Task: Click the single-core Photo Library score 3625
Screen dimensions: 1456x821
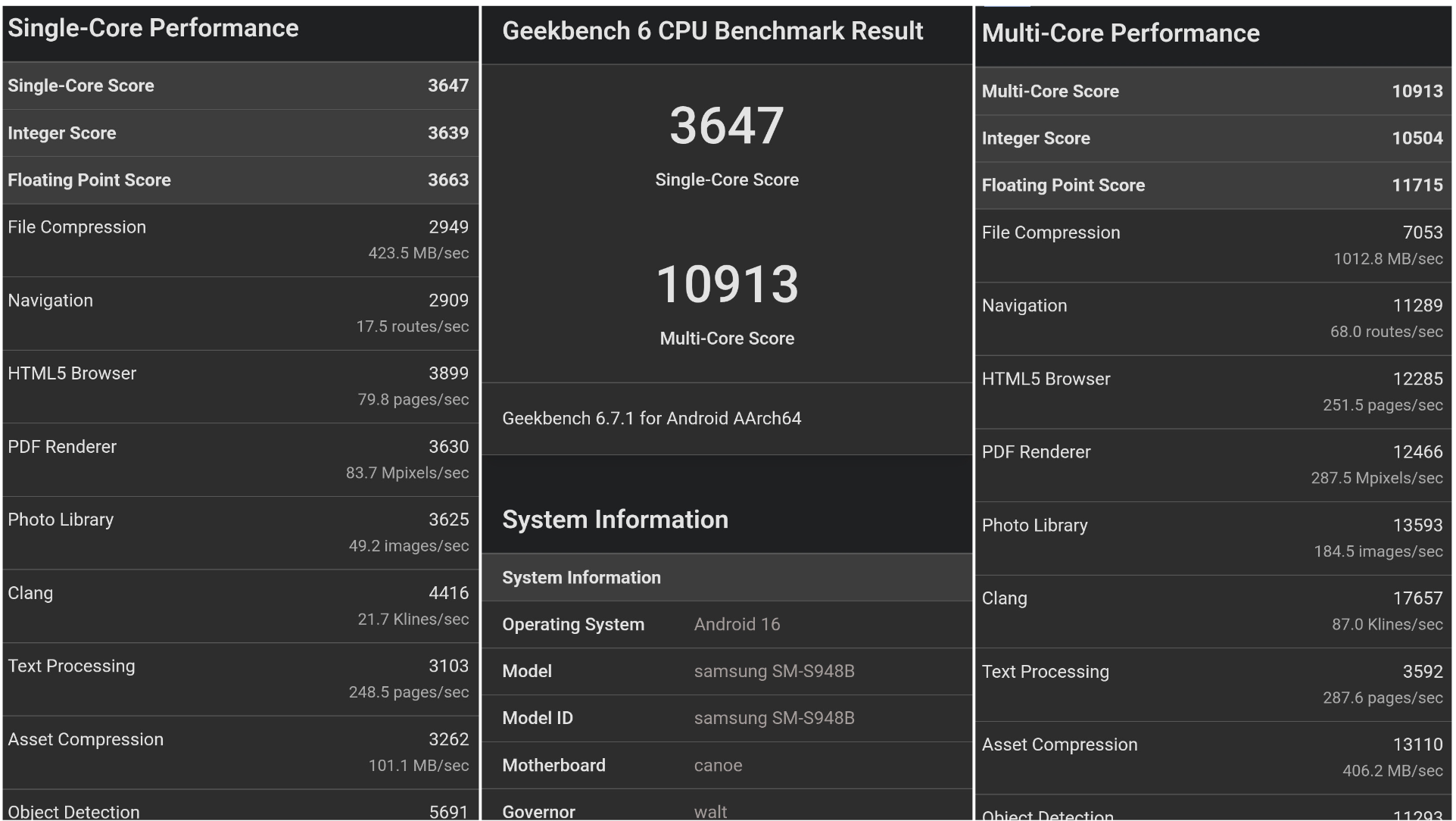Action: (449, 520)
